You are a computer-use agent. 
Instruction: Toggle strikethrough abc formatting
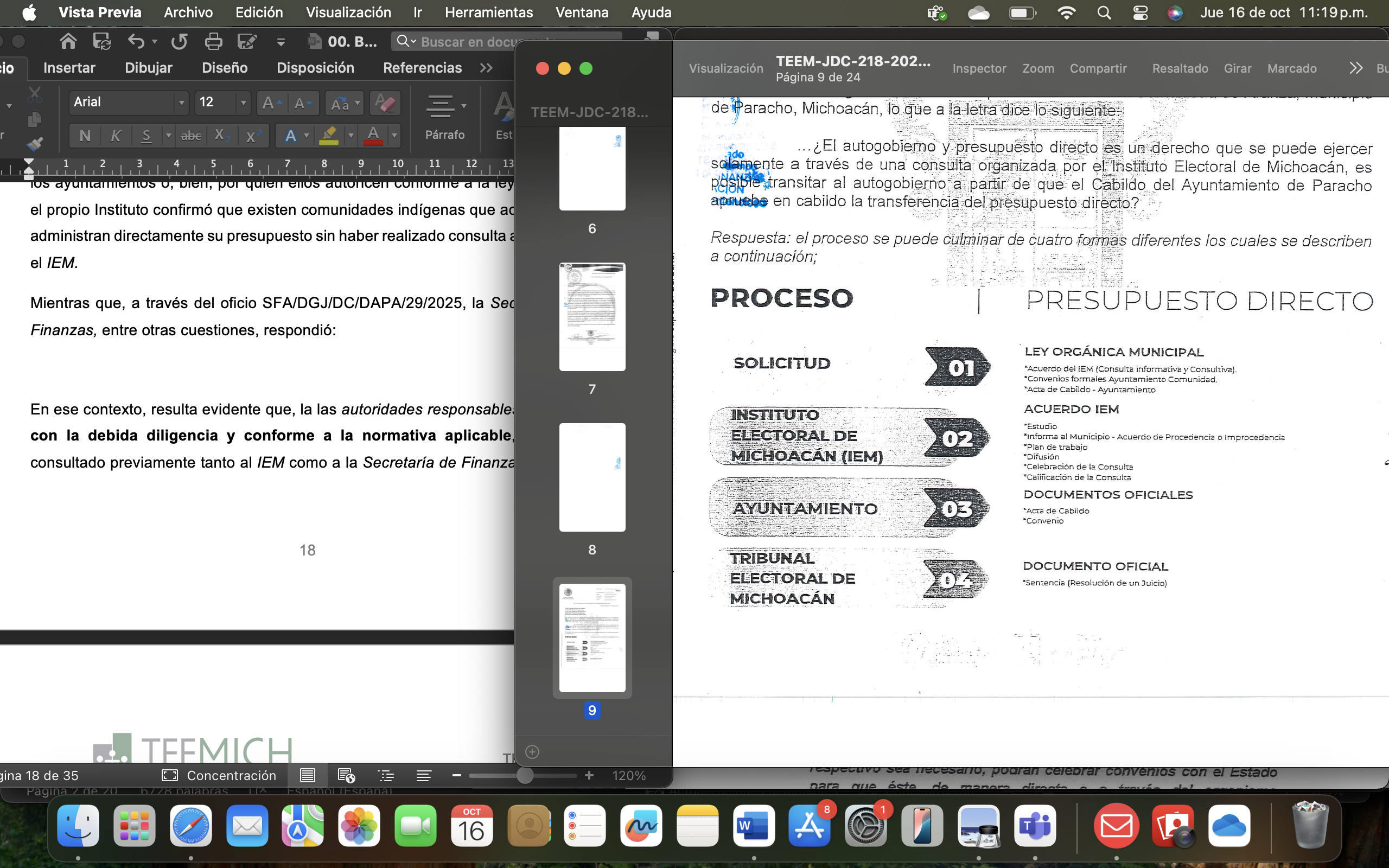[190, 136]
